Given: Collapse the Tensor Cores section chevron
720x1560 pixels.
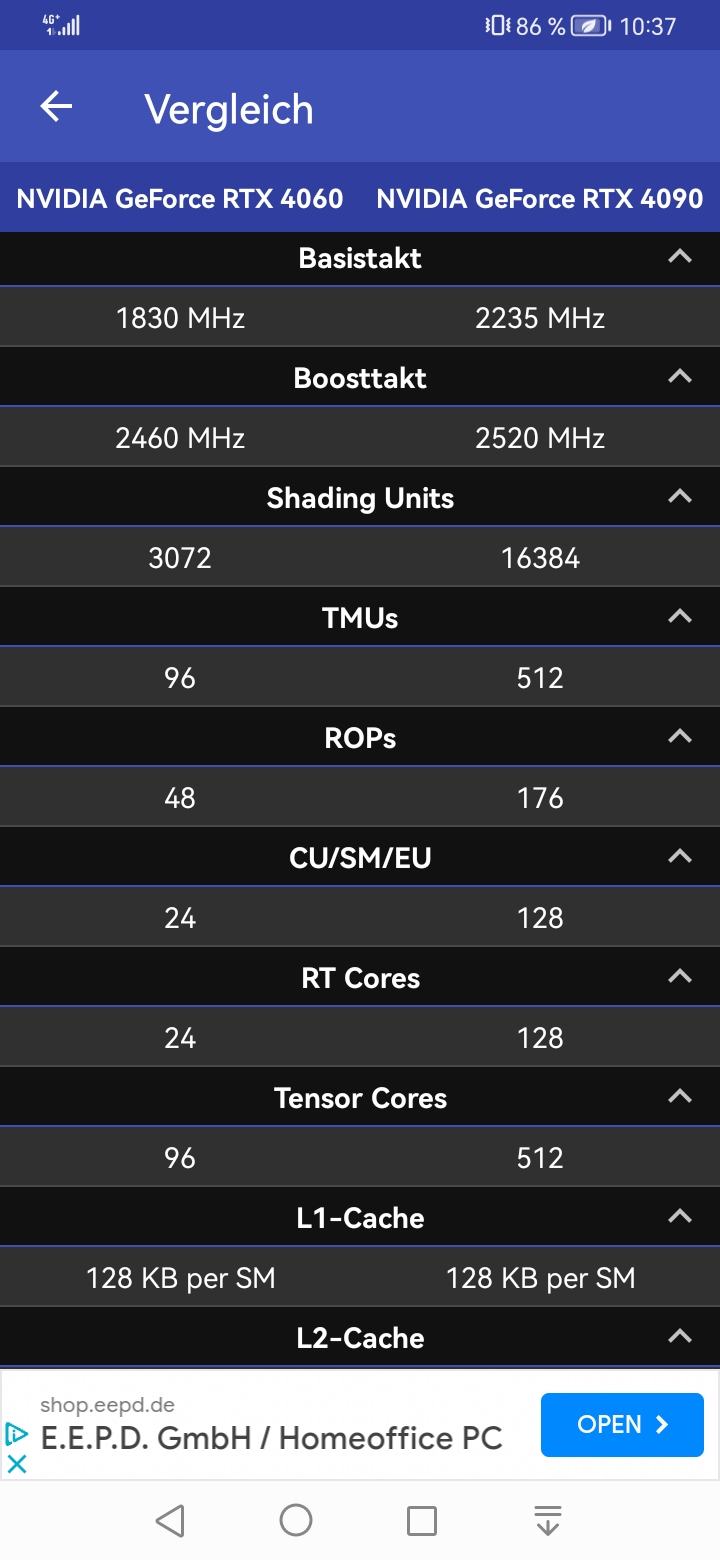Looking at the screenshot, I should pos(680,1097).
